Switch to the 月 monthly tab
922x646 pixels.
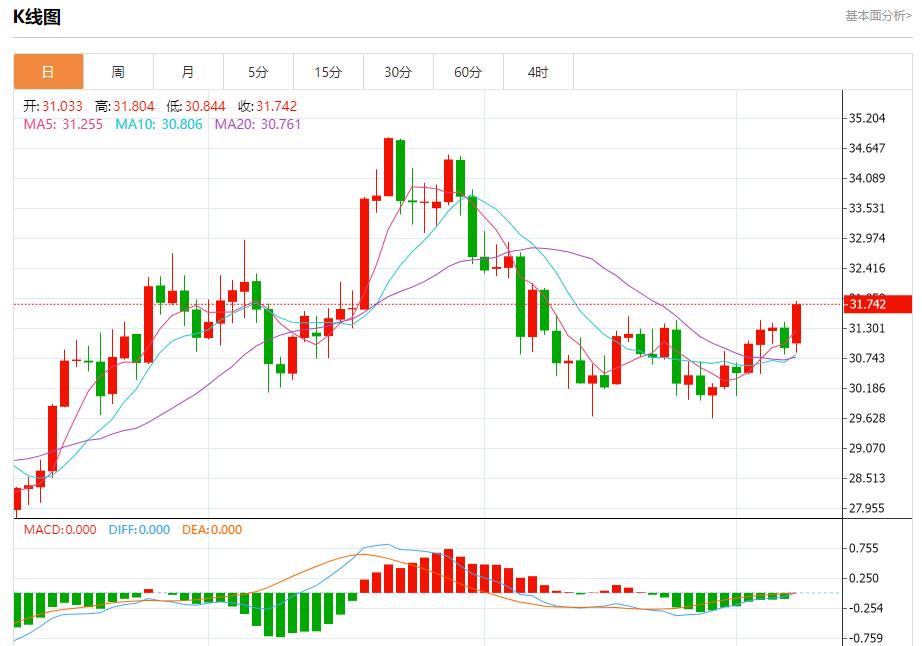point(188,72)
